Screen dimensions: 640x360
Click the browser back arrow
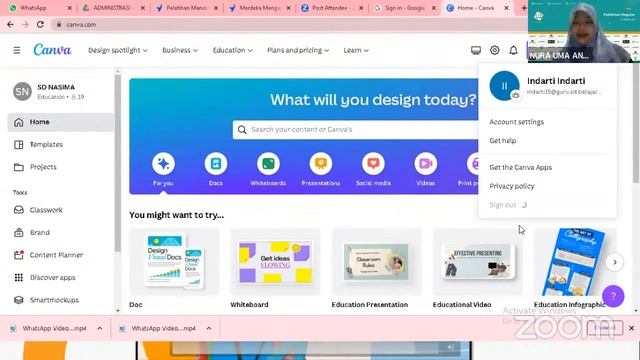[x=10, y=24]
